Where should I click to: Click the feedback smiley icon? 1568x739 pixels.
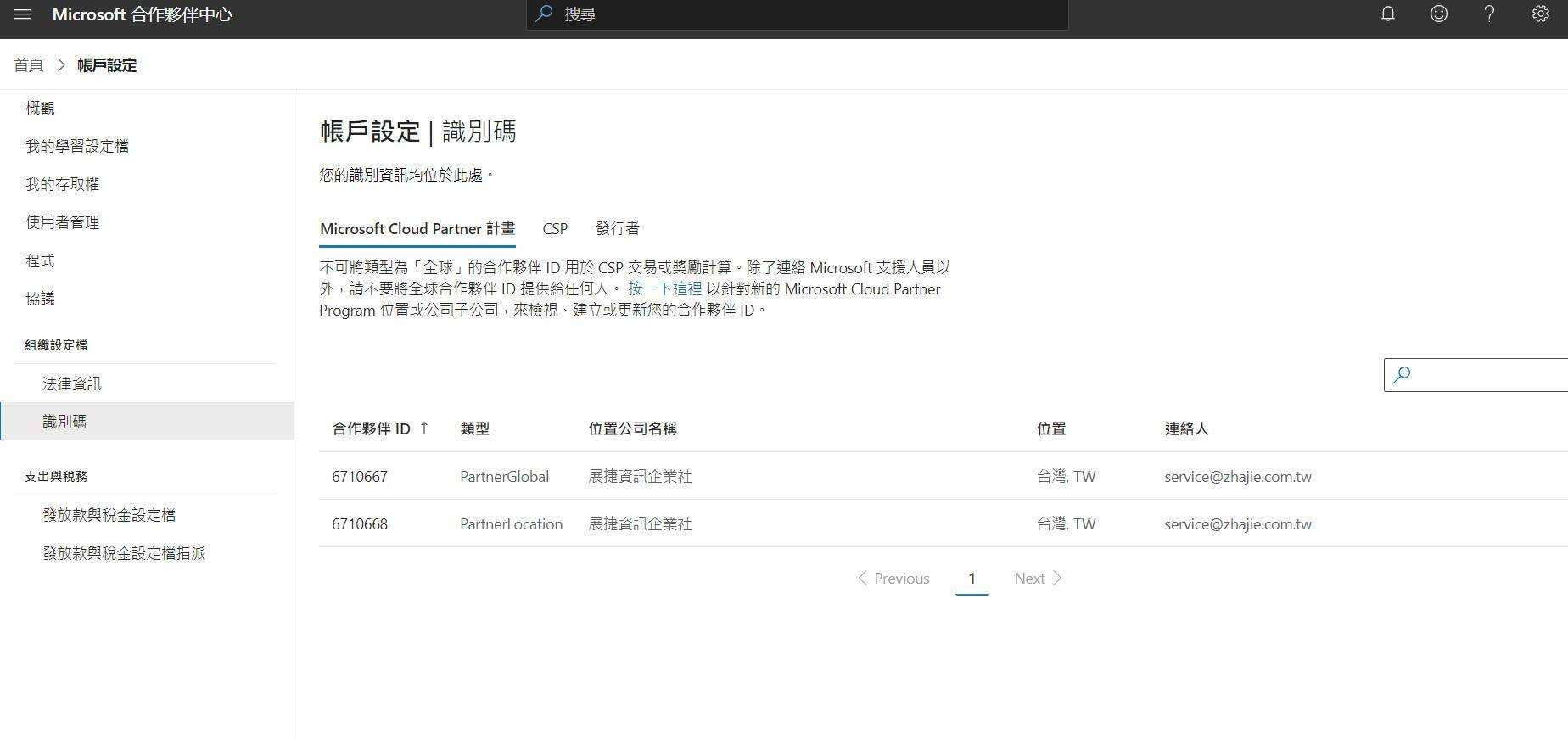click(1439, 14)
